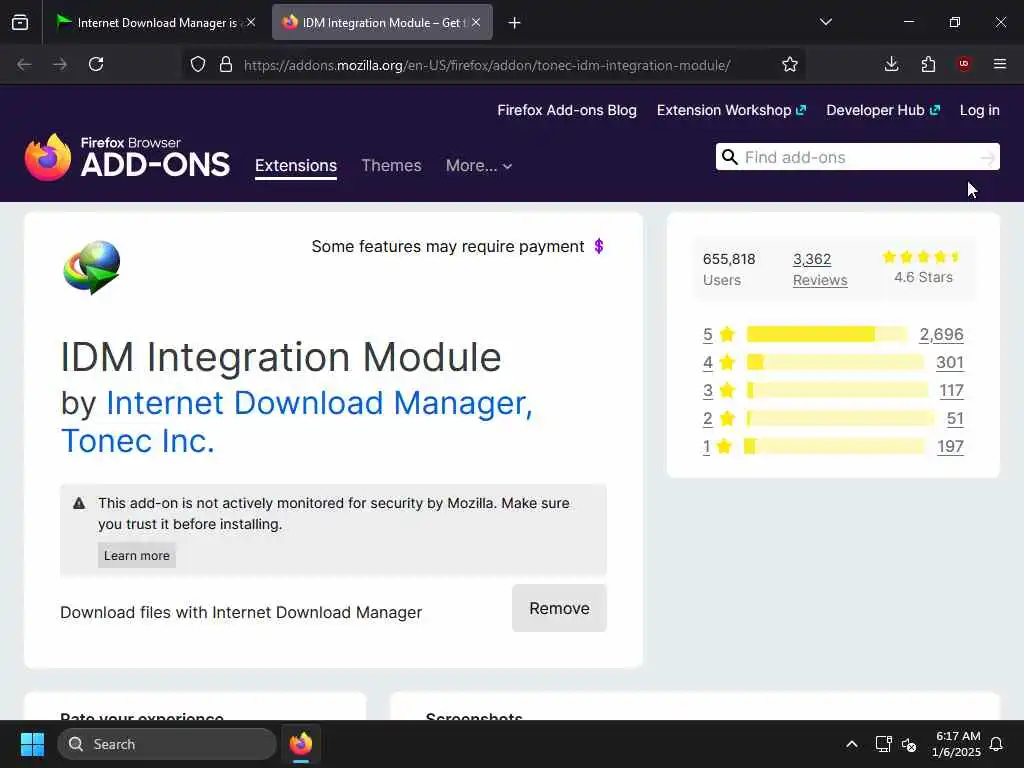
Task: Open the Windows Start menu
Action: [32, 744]
